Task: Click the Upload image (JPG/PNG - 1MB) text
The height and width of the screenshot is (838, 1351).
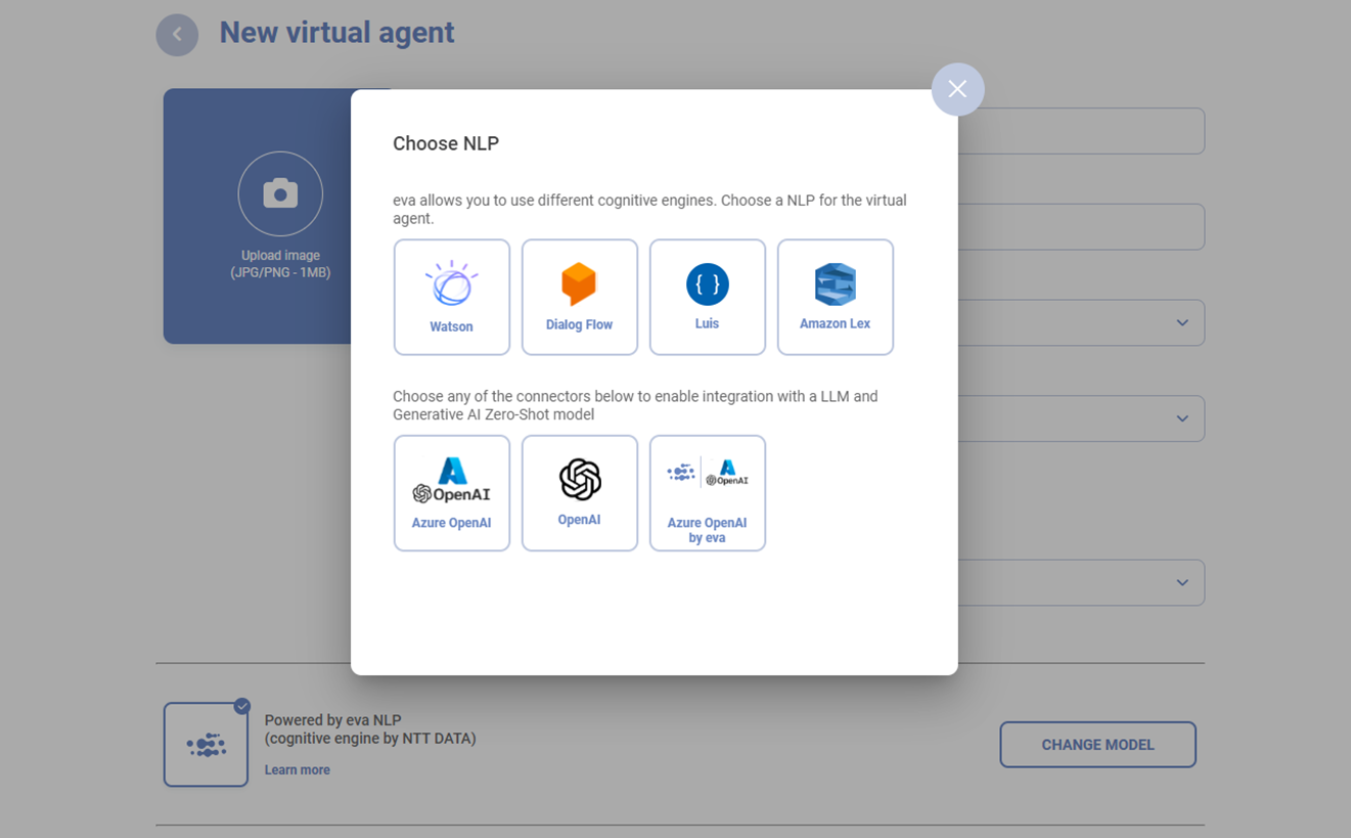Action: click(280, 264)
